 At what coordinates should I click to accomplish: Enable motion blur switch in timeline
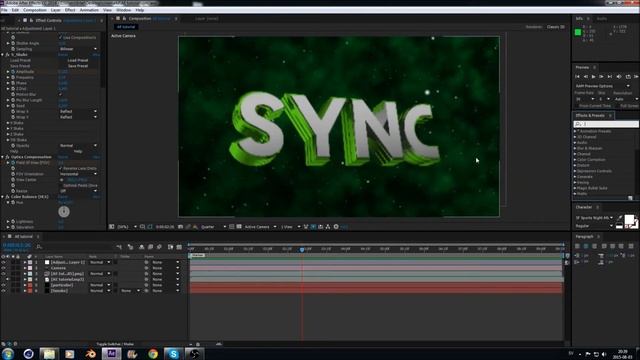[160, 247]
